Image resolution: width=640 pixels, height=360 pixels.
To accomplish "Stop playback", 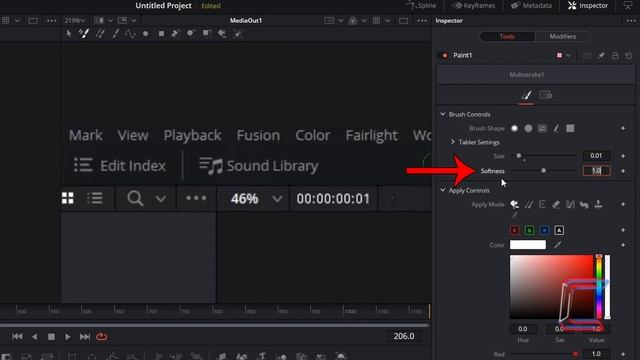I will [51, 337].
